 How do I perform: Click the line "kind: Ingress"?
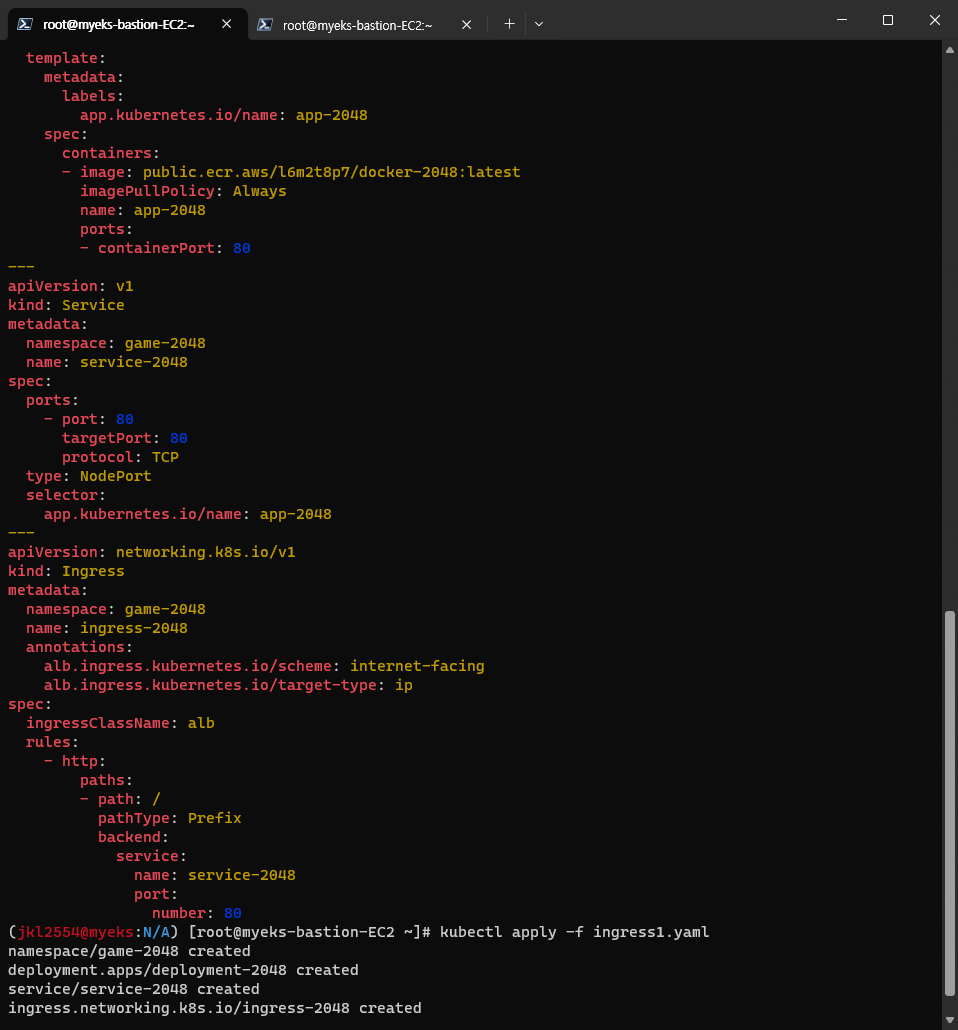[66, 571]
